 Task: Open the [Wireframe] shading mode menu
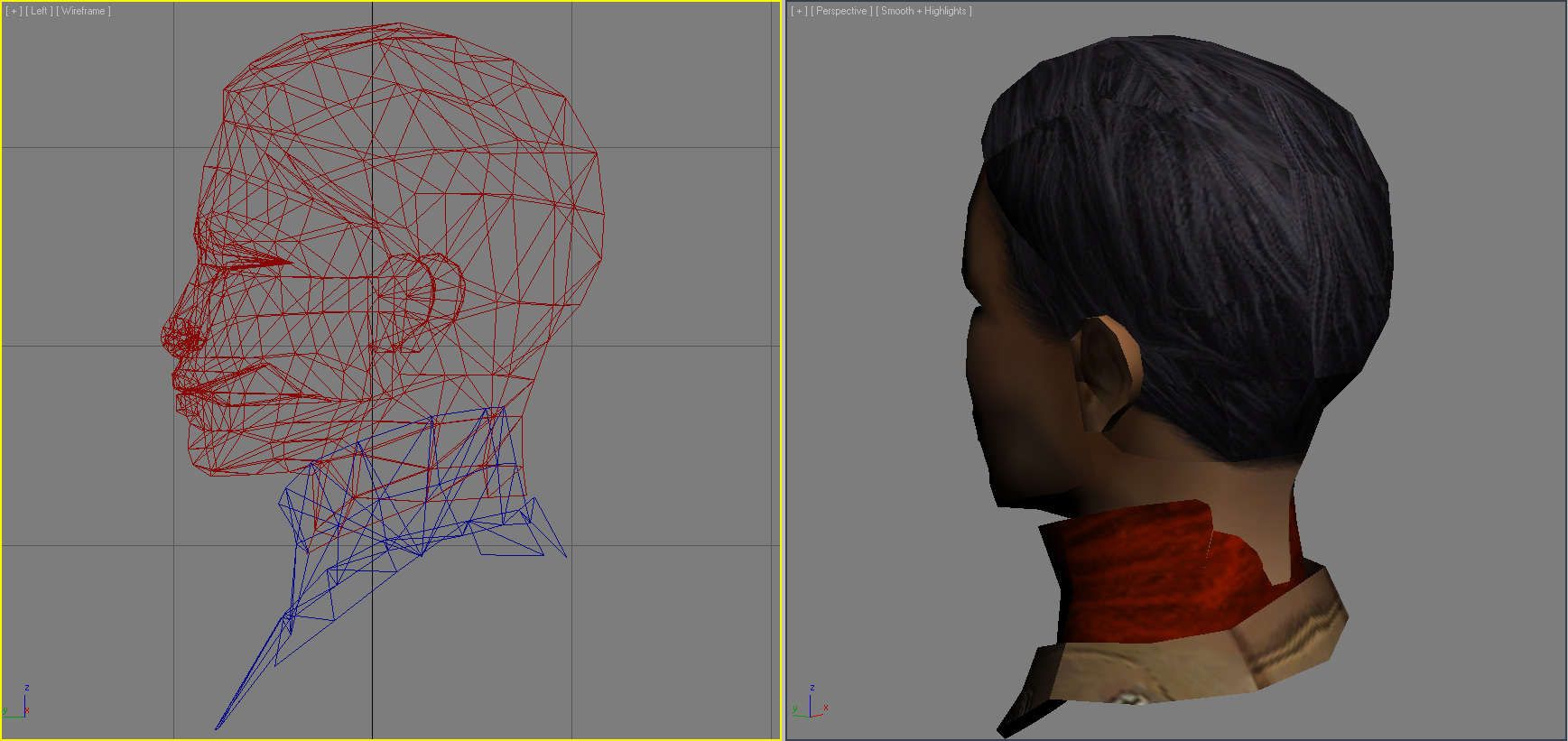pos(84,11)
